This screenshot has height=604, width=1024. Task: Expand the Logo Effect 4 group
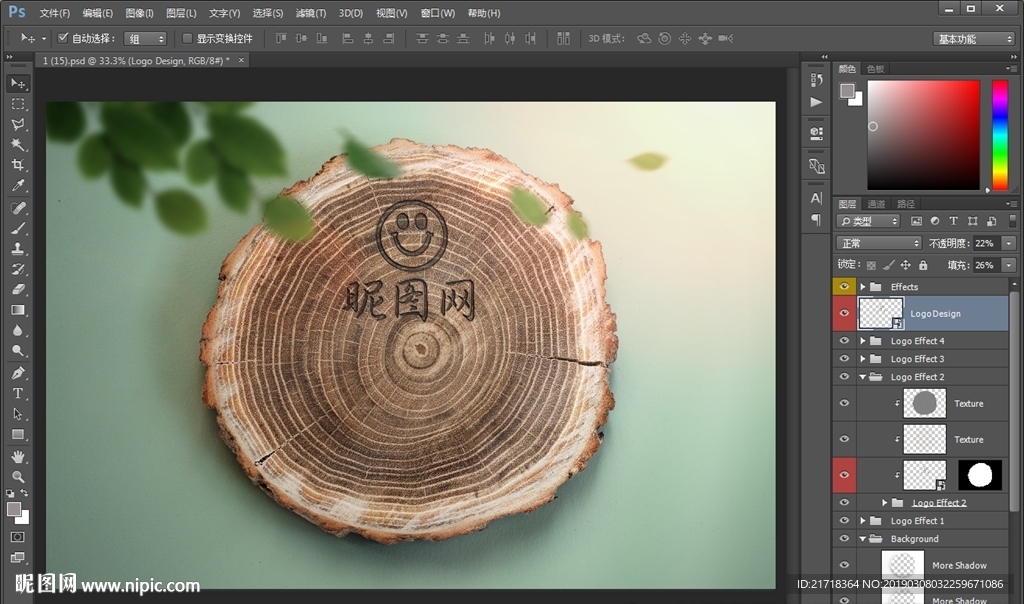tap(863, 341)
